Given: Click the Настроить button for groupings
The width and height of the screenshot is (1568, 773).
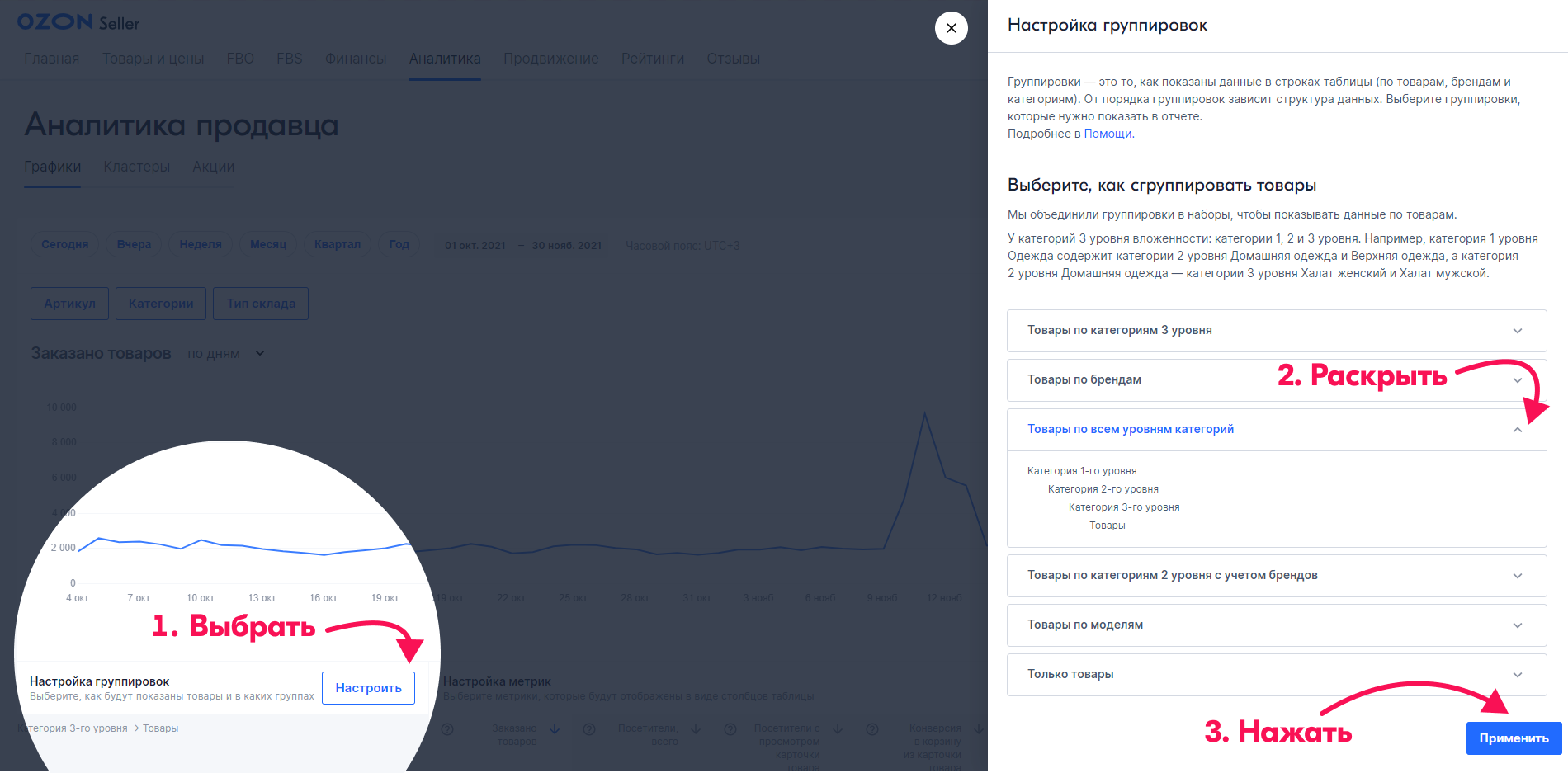Looking at the screenshot, I should 368,688.
